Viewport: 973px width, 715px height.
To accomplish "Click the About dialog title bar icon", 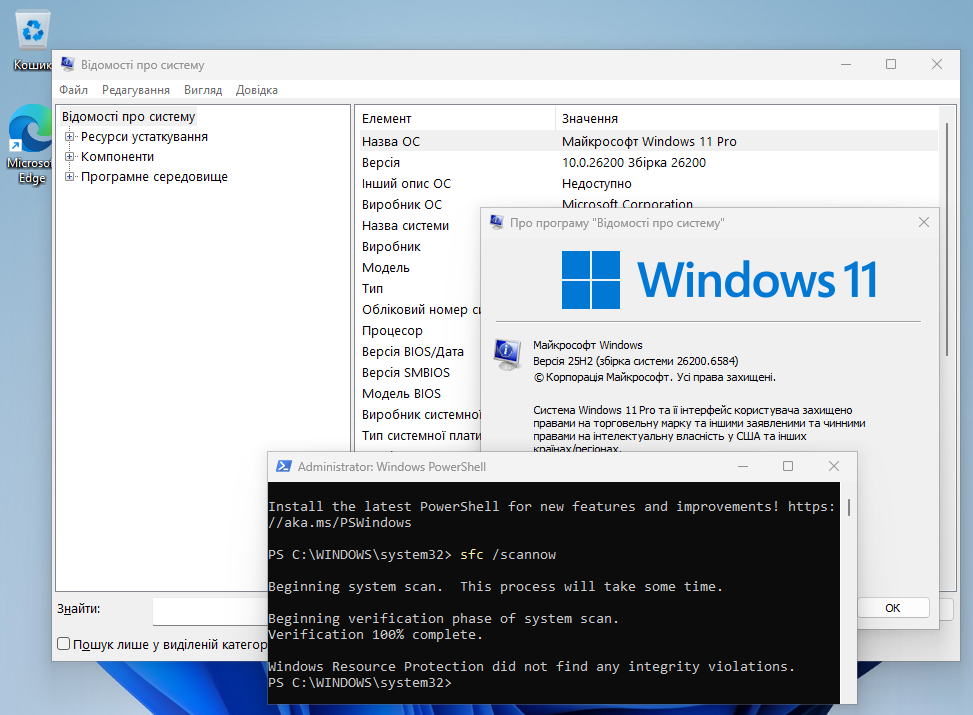I will (496, 223).
